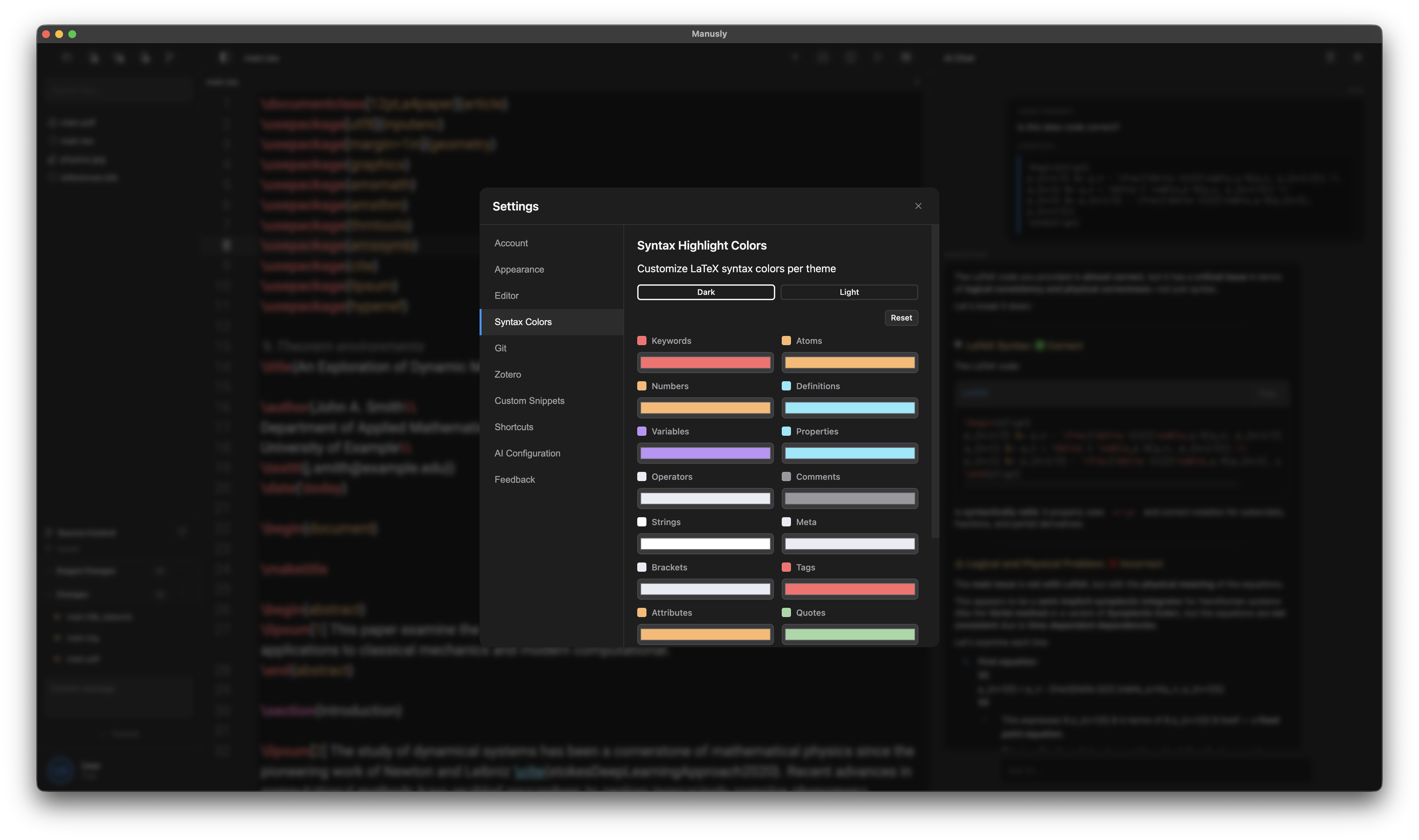Image resolution: width=1419 pixels, height=840 pixels.
Task: Edit the Keywords highlight color
Action: 705,362
